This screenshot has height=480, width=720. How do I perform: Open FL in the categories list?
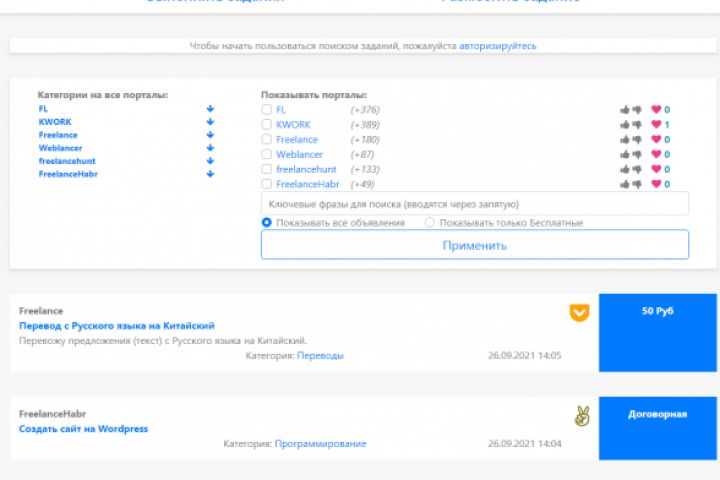[x=43, y=109]
